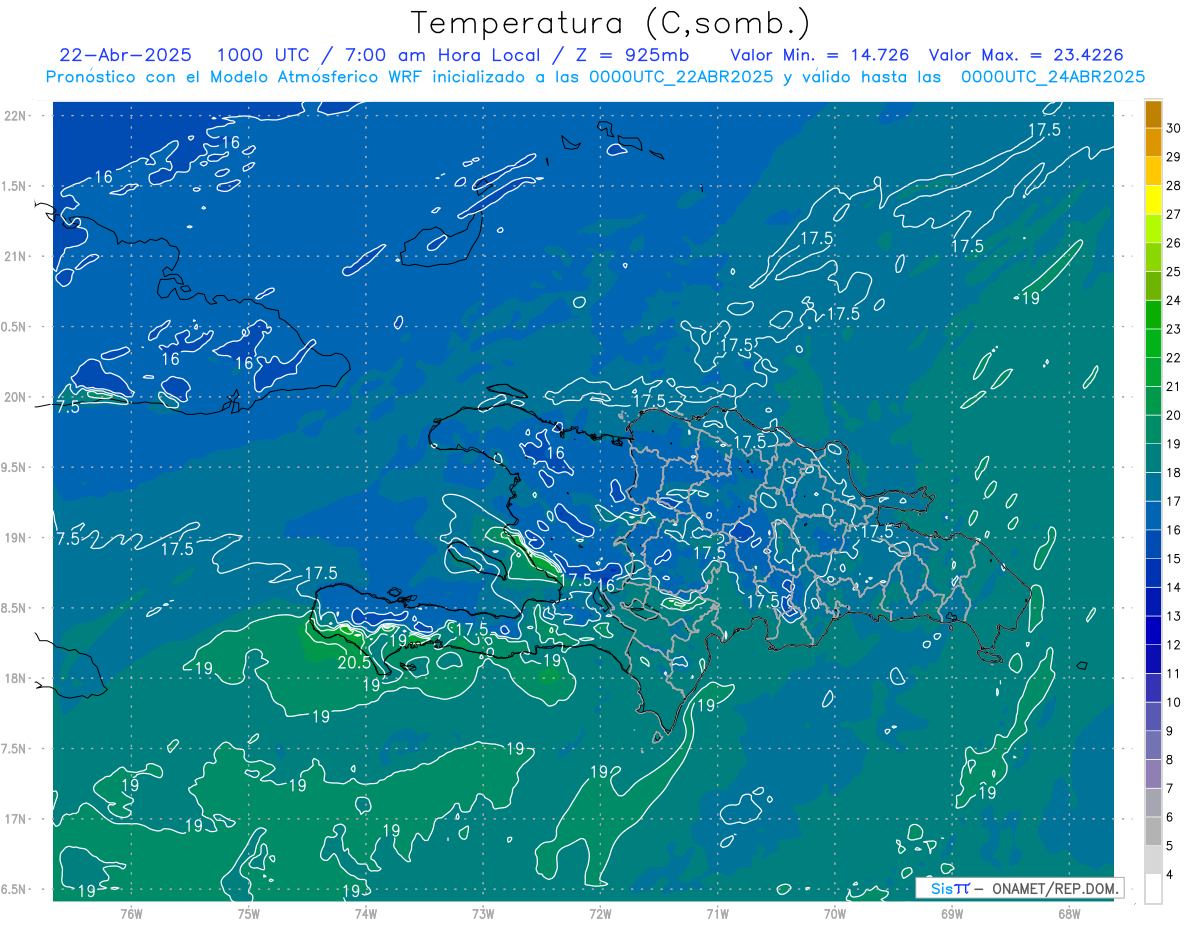
Task: Click the '72W' longitude axis label
Action: click(600, 913)
